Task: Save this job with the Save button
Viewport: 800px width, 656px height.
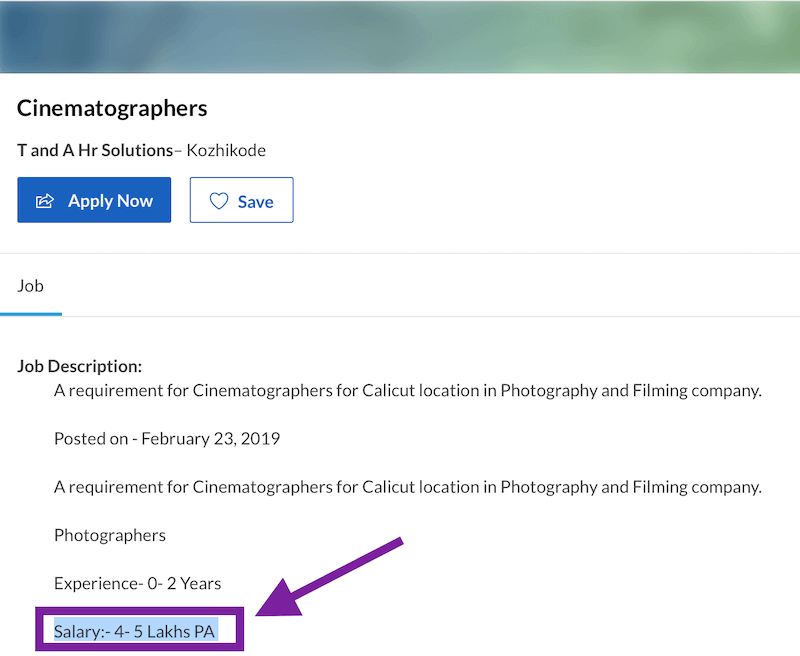Action: click(241, 200)
